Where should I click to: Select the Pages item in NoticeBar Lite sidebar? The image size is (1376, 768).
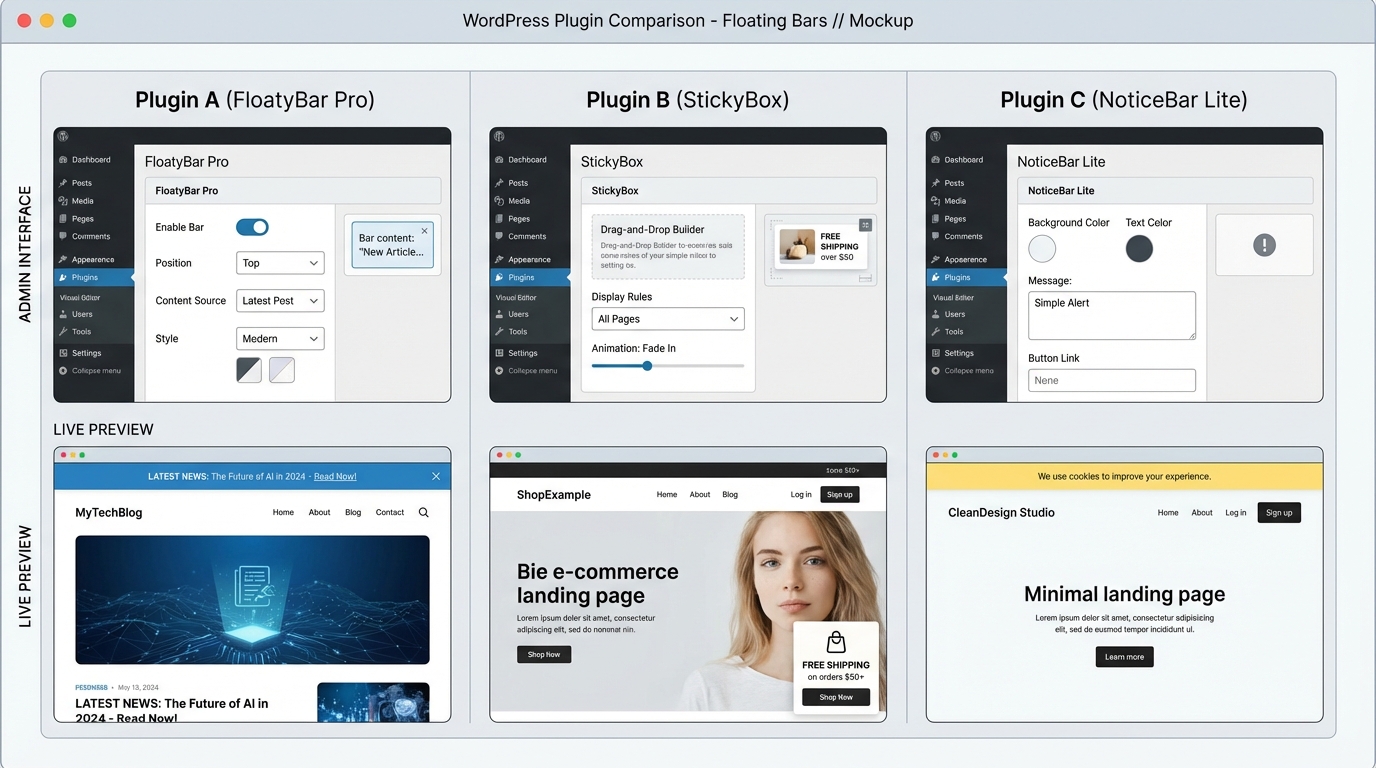[x=955, y=218]
